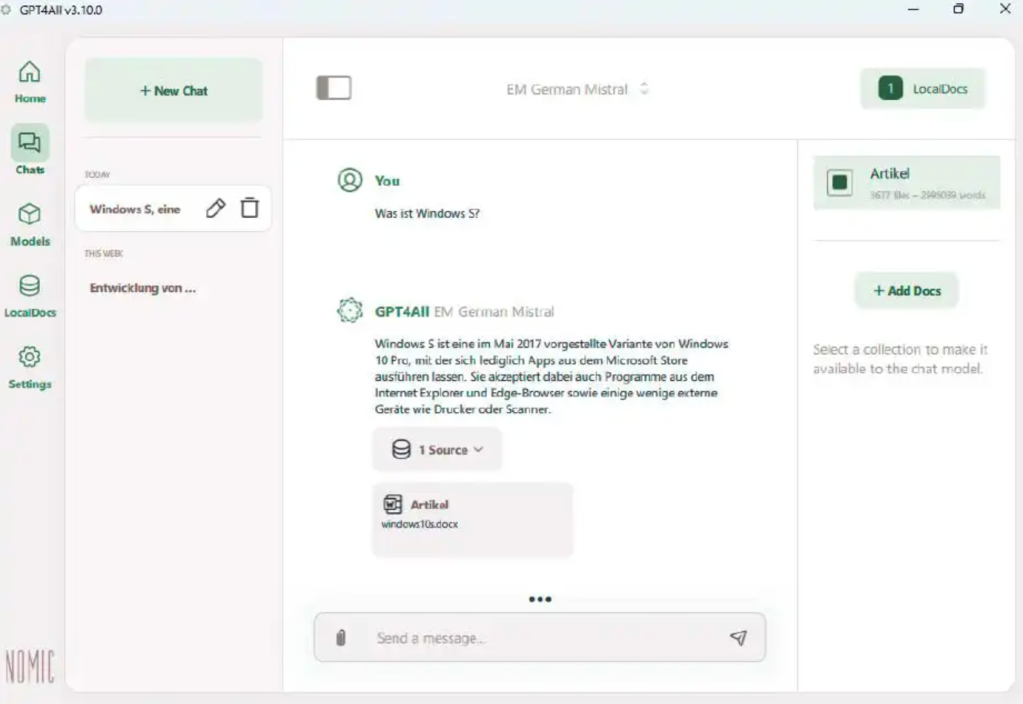Click the Add Docs button
Screen dimensions: 1023x704
point(906,290)
